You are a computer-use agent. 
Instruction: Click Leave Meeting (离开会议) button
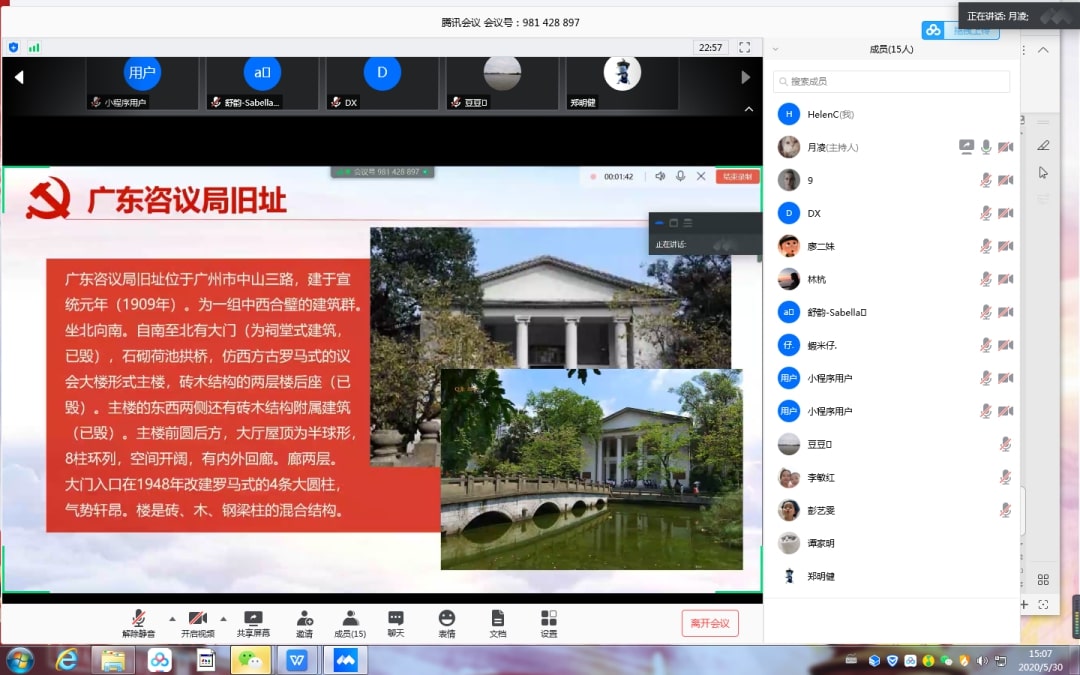(x=710, y=623)
